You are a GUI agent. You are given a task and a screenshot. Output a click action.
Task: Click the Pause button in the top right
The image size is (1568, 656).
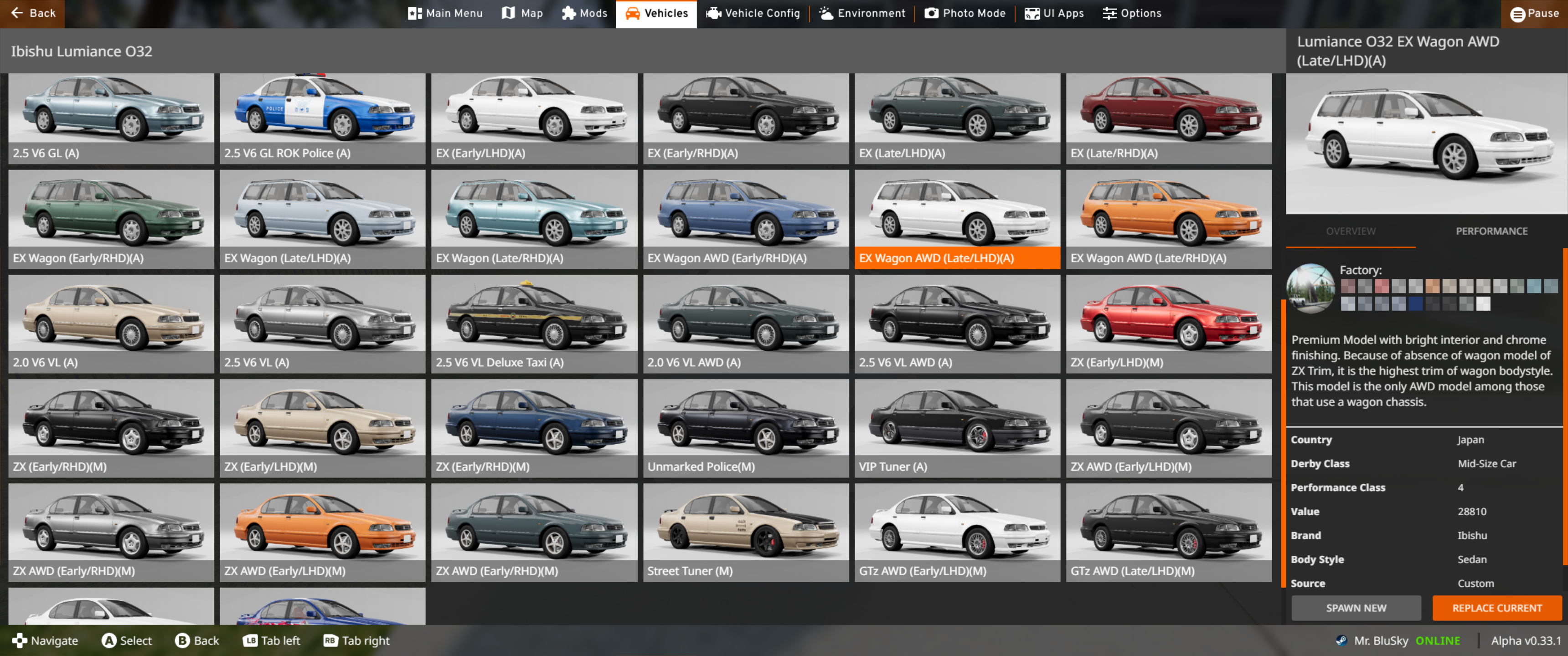click(x=1534, y=13)
